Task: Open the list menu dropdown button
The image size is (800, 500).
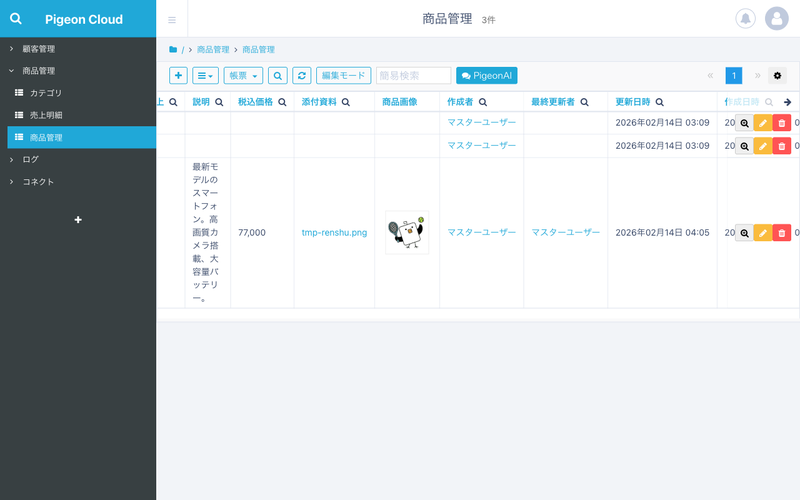Action: click(205, 76)
